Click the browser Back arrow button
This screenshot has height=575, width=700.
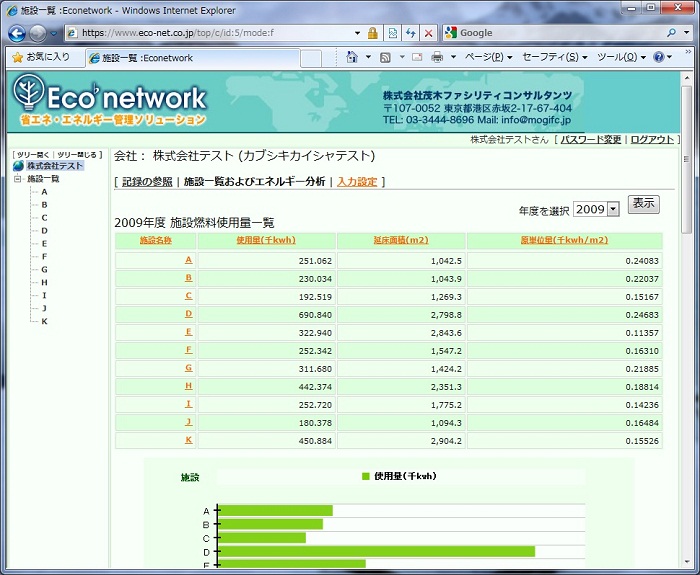pyautogui.click(x=17, y=33)
